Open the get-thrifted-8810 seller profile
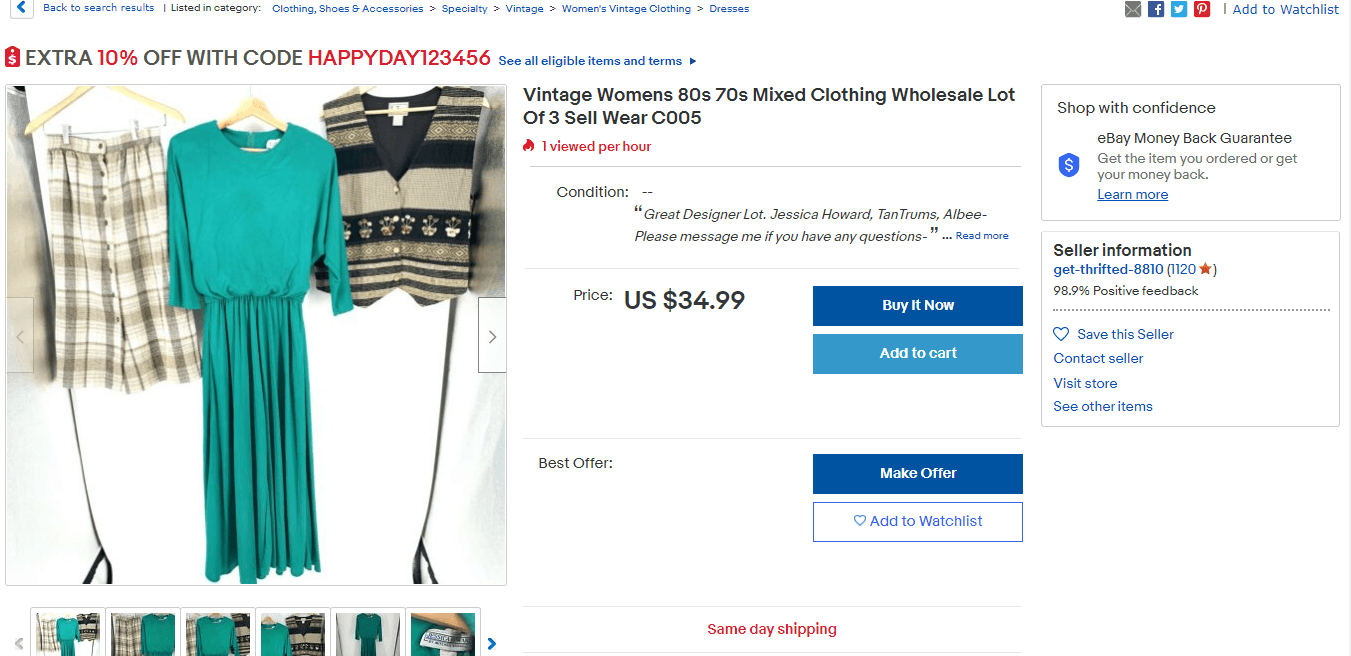The height and width of the screenshot is (656, 1351). (x=1108, y=269)
